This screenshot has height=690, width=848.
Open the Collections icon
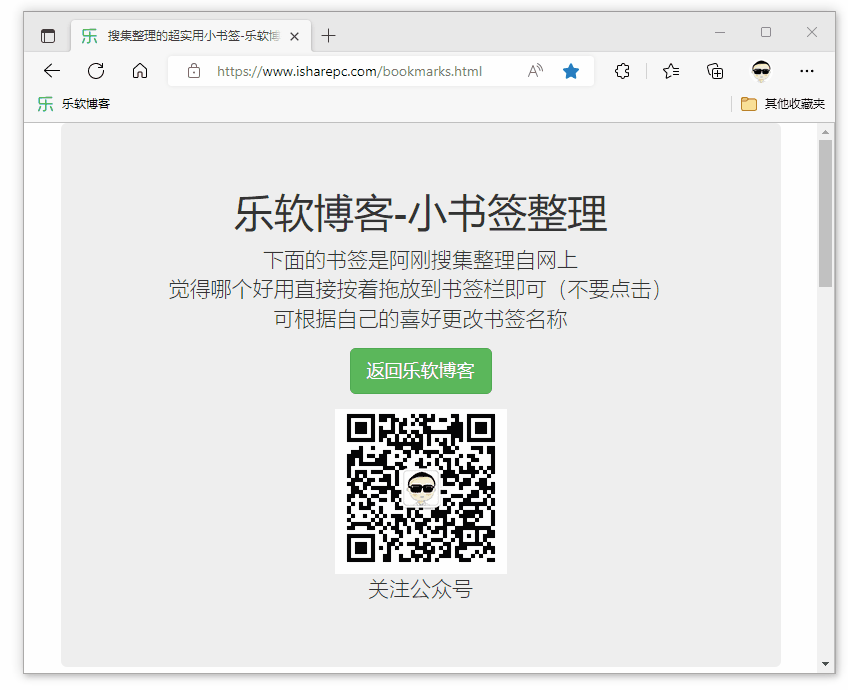coord(715,71)
